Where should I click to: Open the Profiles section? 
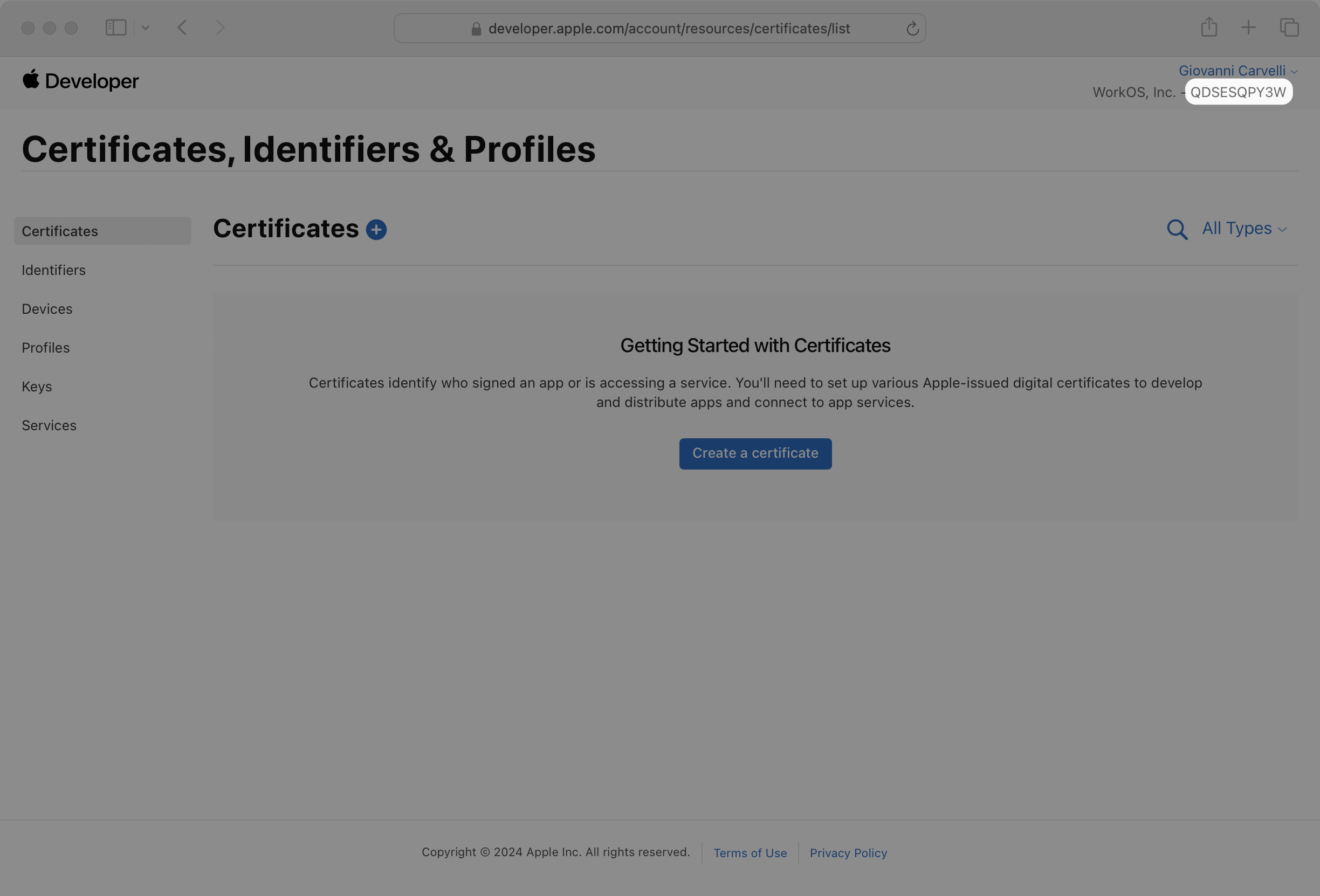(x=45, y=348)
